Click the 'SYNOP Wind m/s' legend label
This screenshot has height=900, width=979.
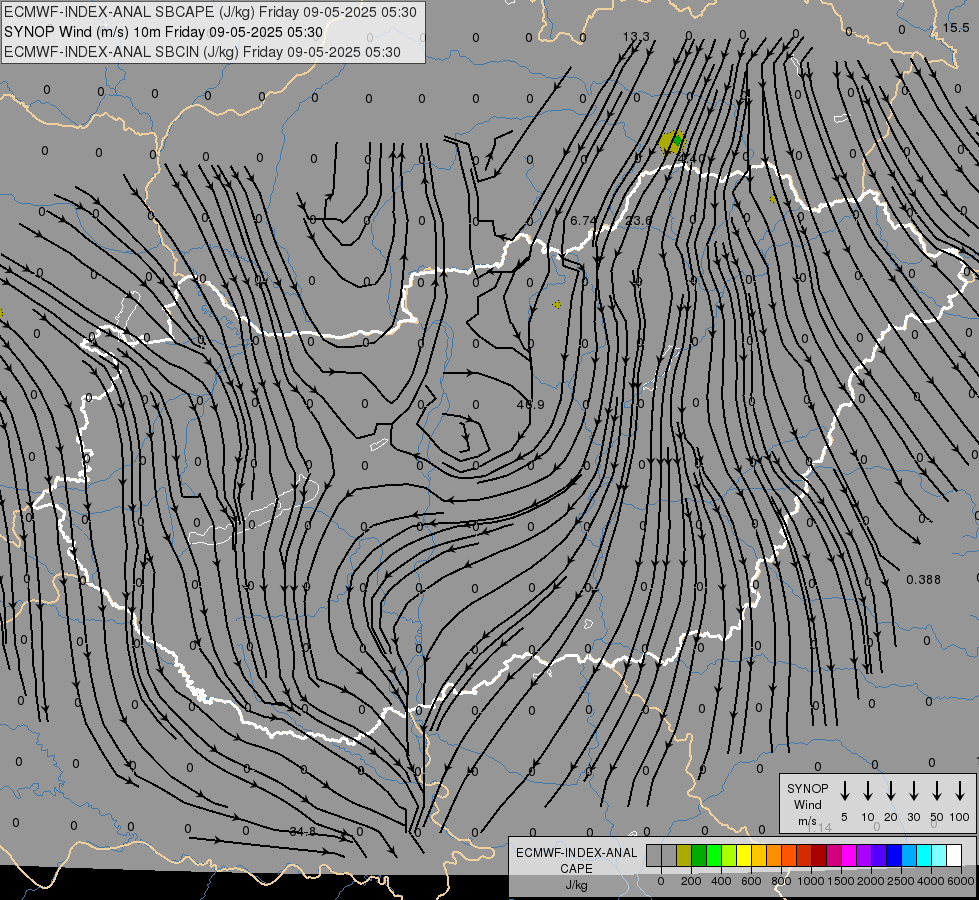click(x=807, y=805)
